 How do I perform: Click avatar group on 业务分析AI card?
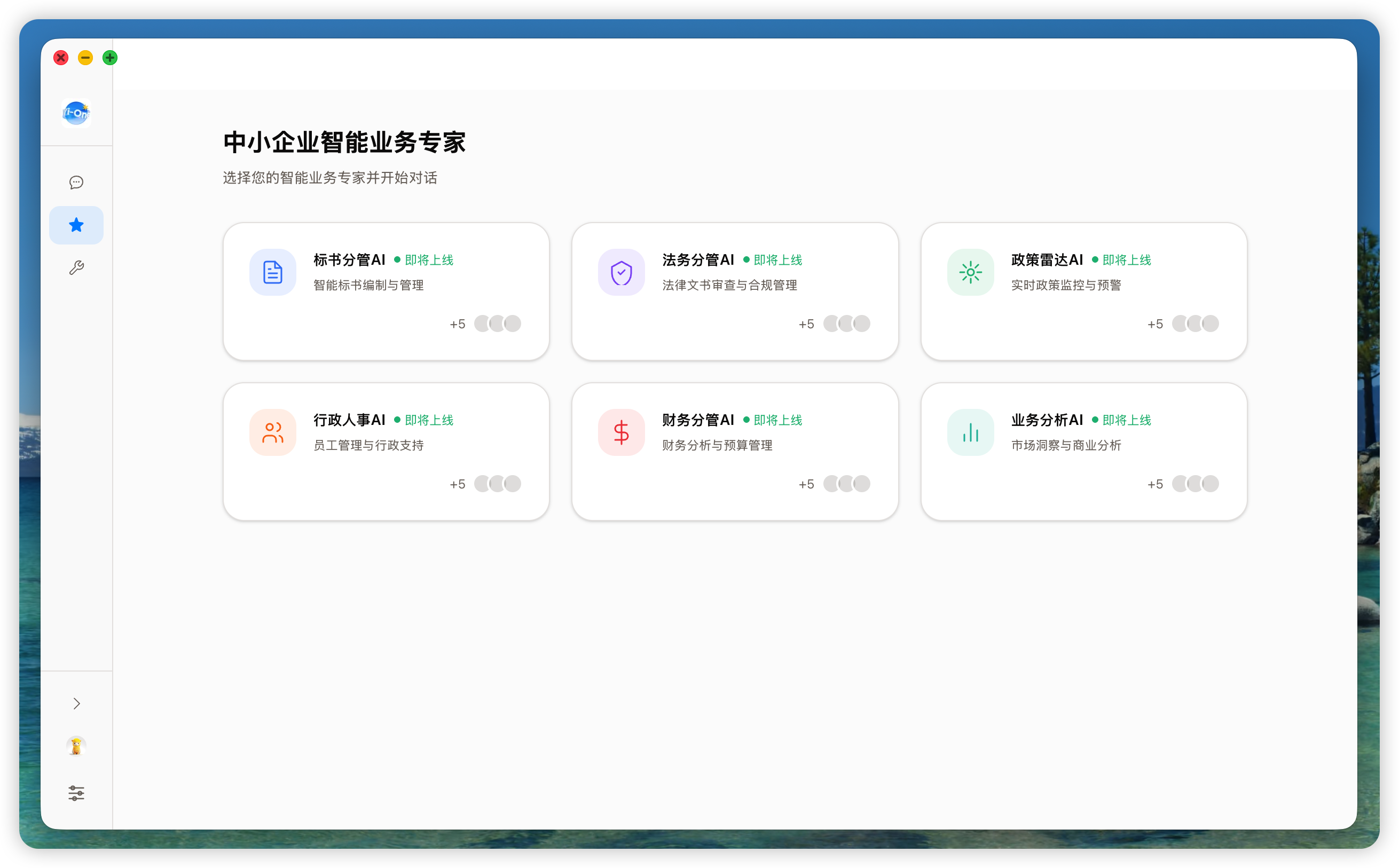point(1195,484)
